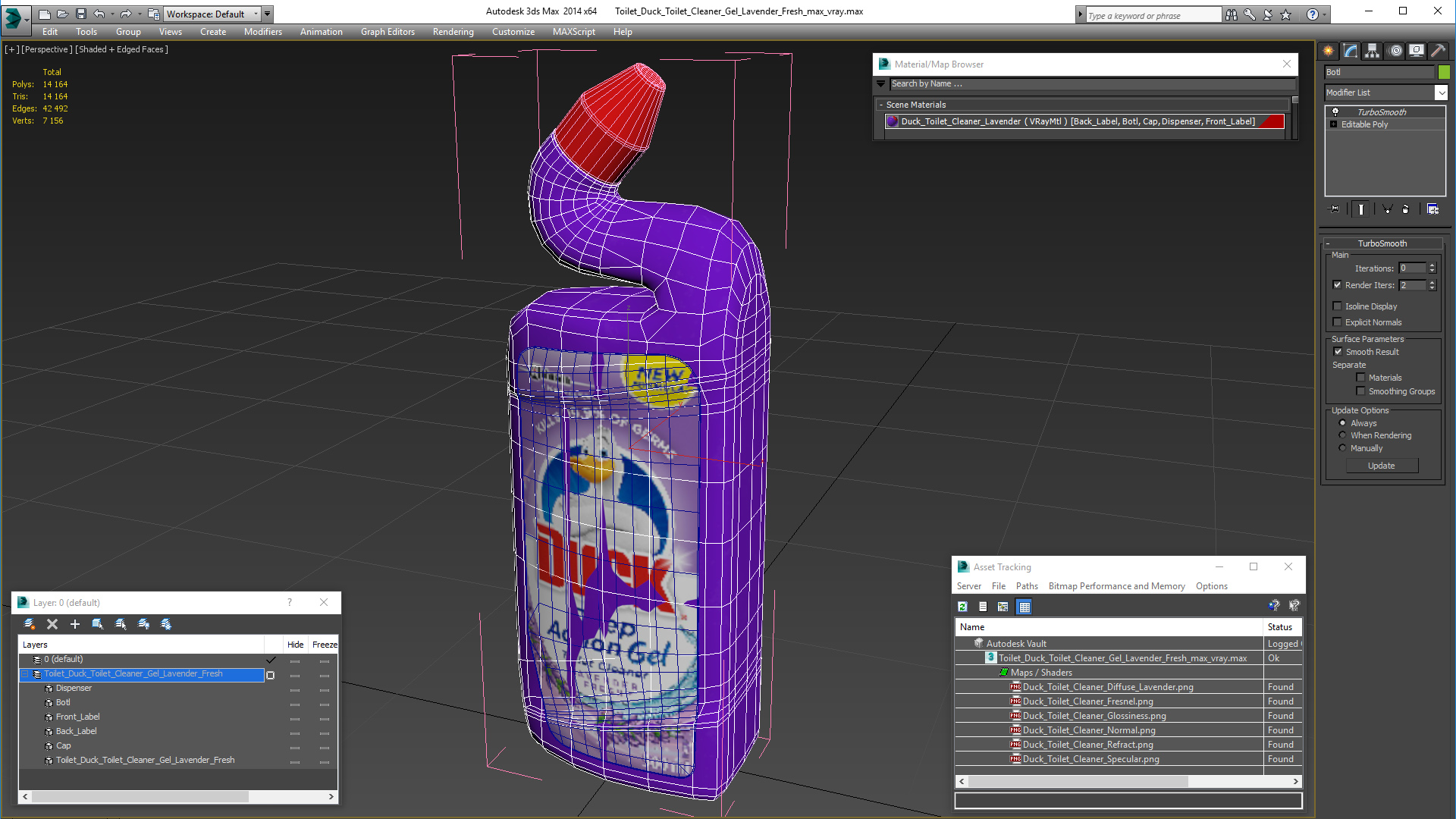Switch to table view icon in Asset Tracking
Screen dimensions: 1456x819
click(1025, 607)
